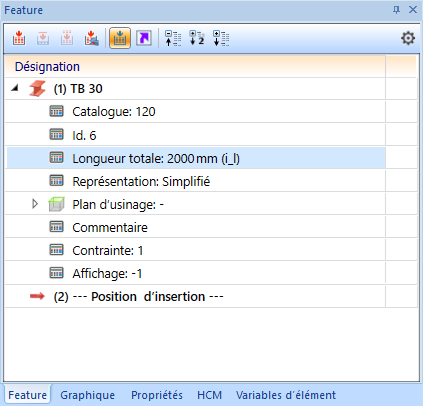Pin the Feature panel with pushpin icon
The image size is (423, 406).
click(x=396, y=10)
